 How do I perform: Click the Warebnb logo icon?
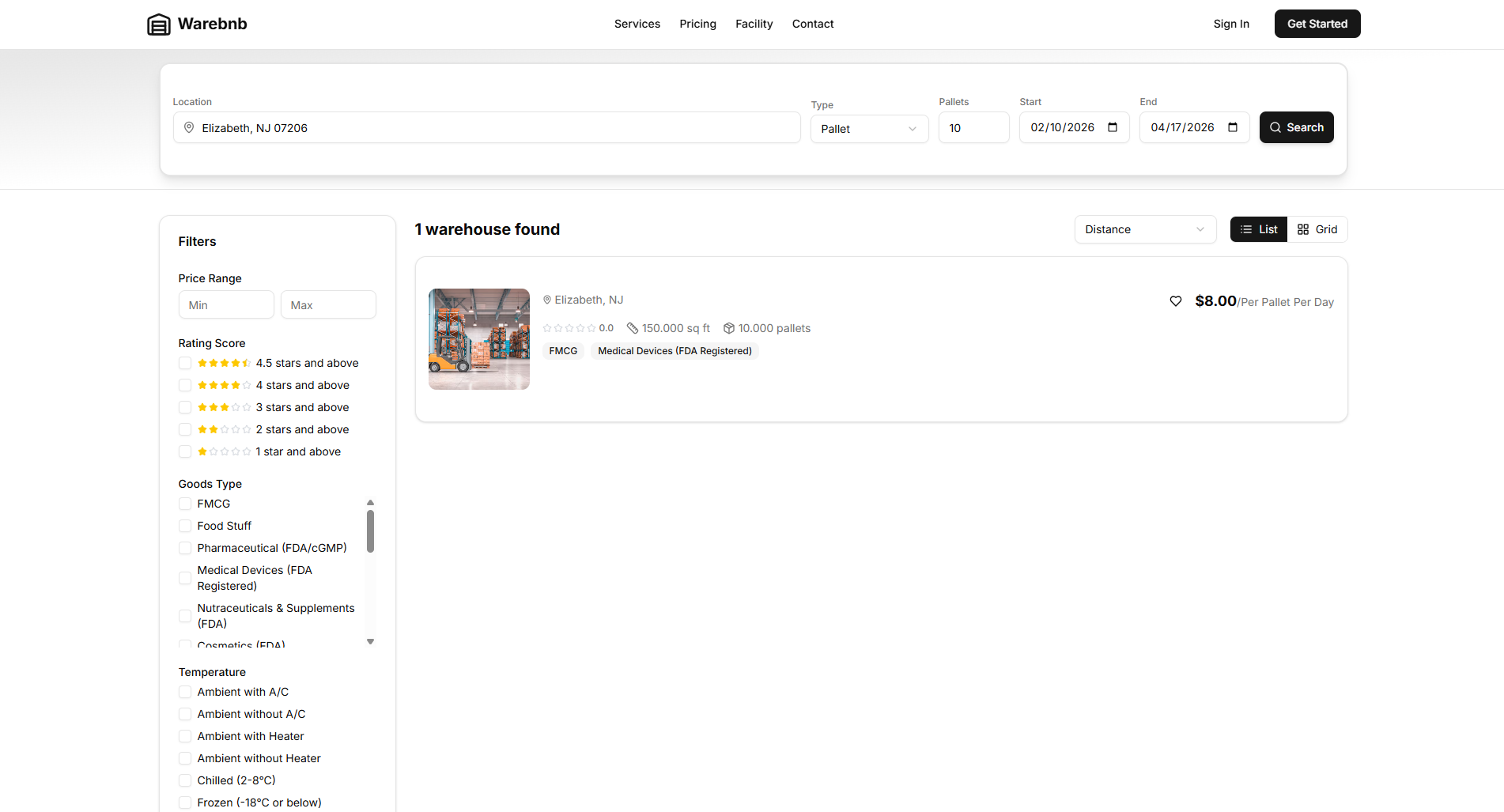point(159,24)
